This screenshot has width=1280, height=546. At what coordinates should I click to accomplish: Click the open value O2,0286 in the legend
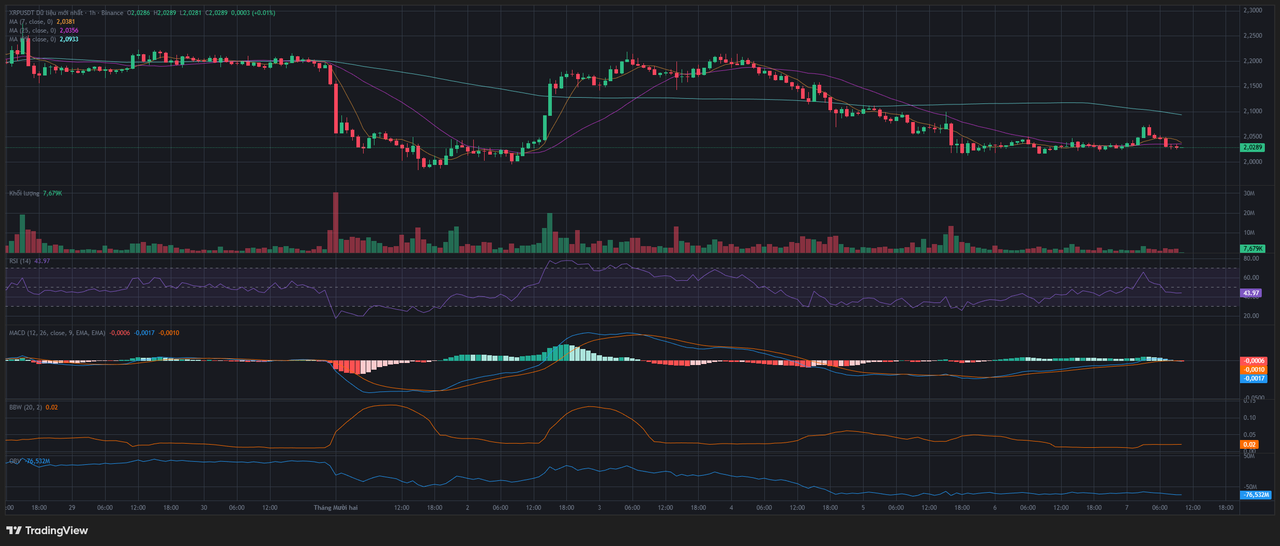coord(138,13)
